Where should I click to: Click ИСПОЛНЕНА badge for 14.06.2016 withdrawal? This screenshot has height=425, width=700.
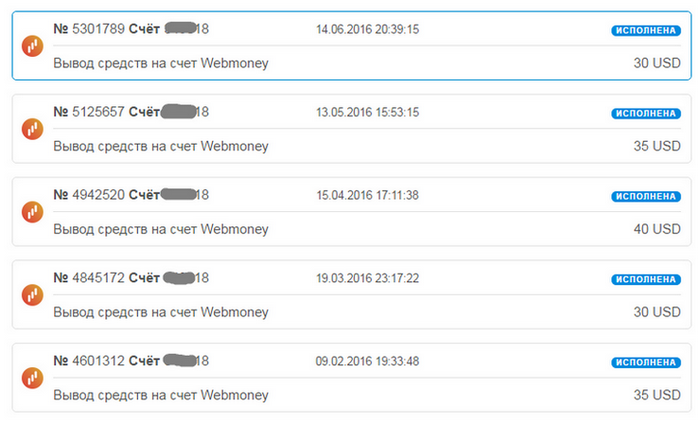[646, 30]
